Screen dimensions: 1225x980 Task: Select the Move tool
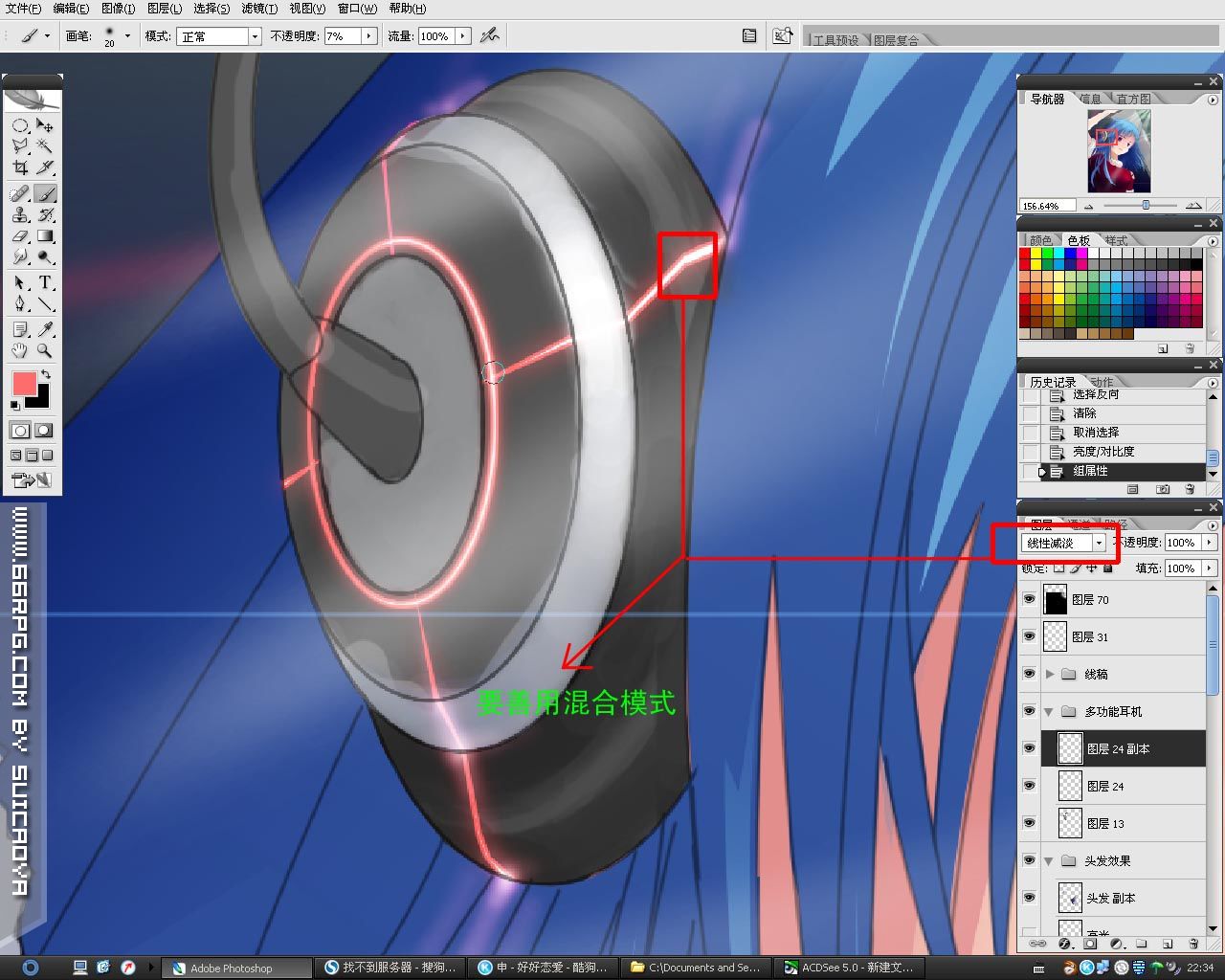coord(45,125)
